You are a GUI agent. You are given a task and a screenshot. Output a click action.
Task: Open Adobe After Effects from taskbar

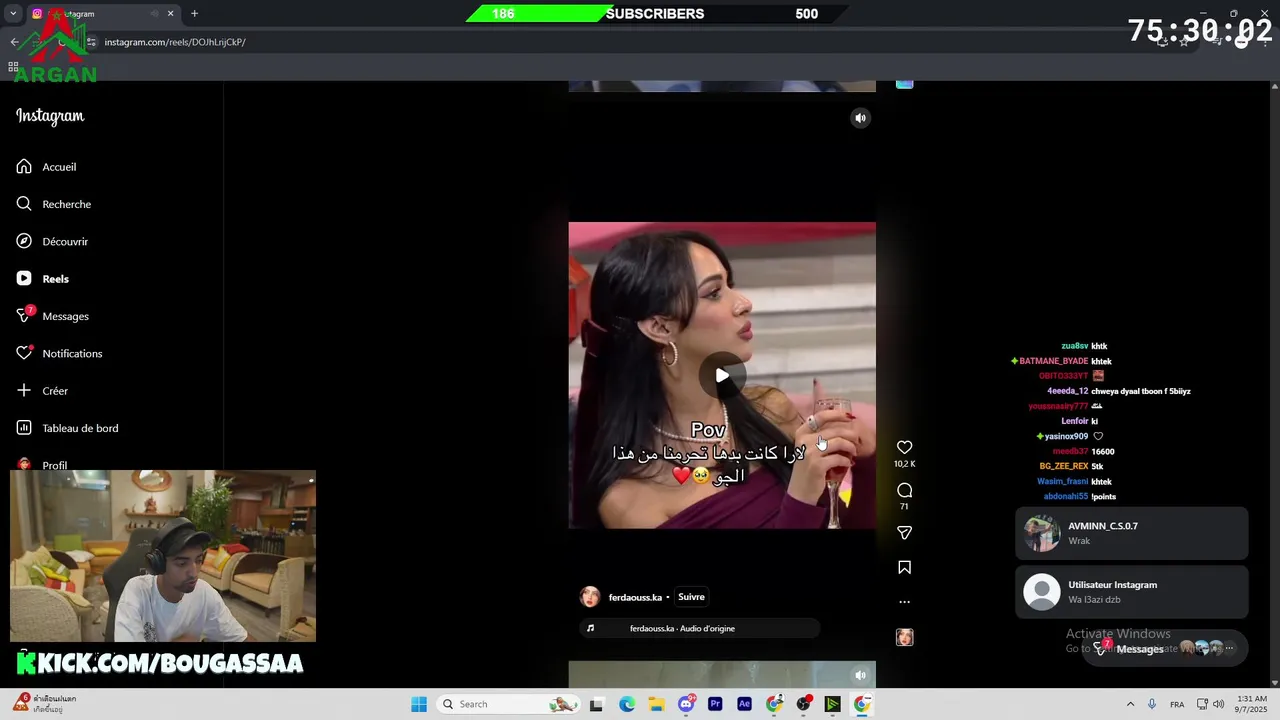point(744,704)
